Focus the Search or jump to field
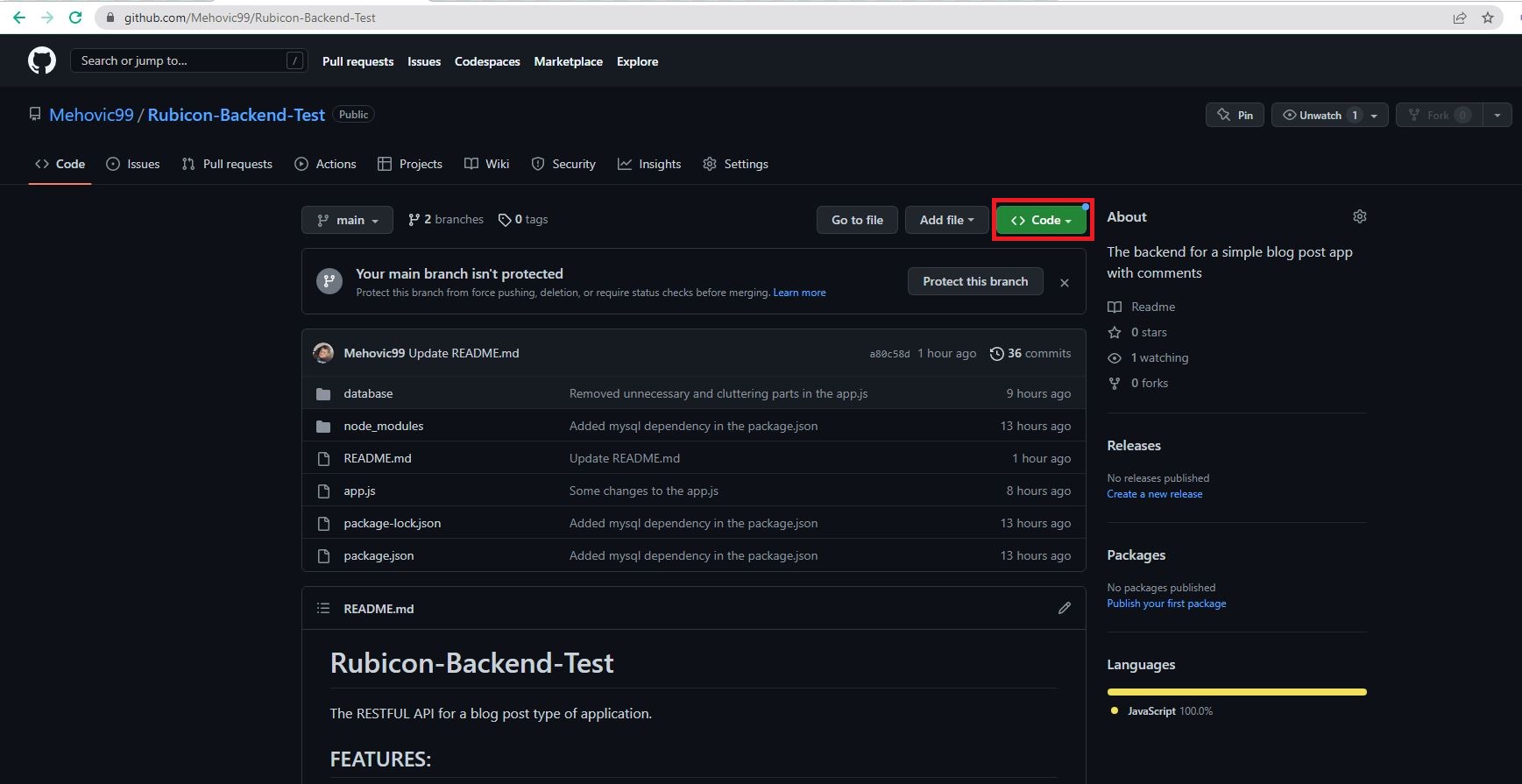The image size is (1522, 784). [x=188, y=60]
